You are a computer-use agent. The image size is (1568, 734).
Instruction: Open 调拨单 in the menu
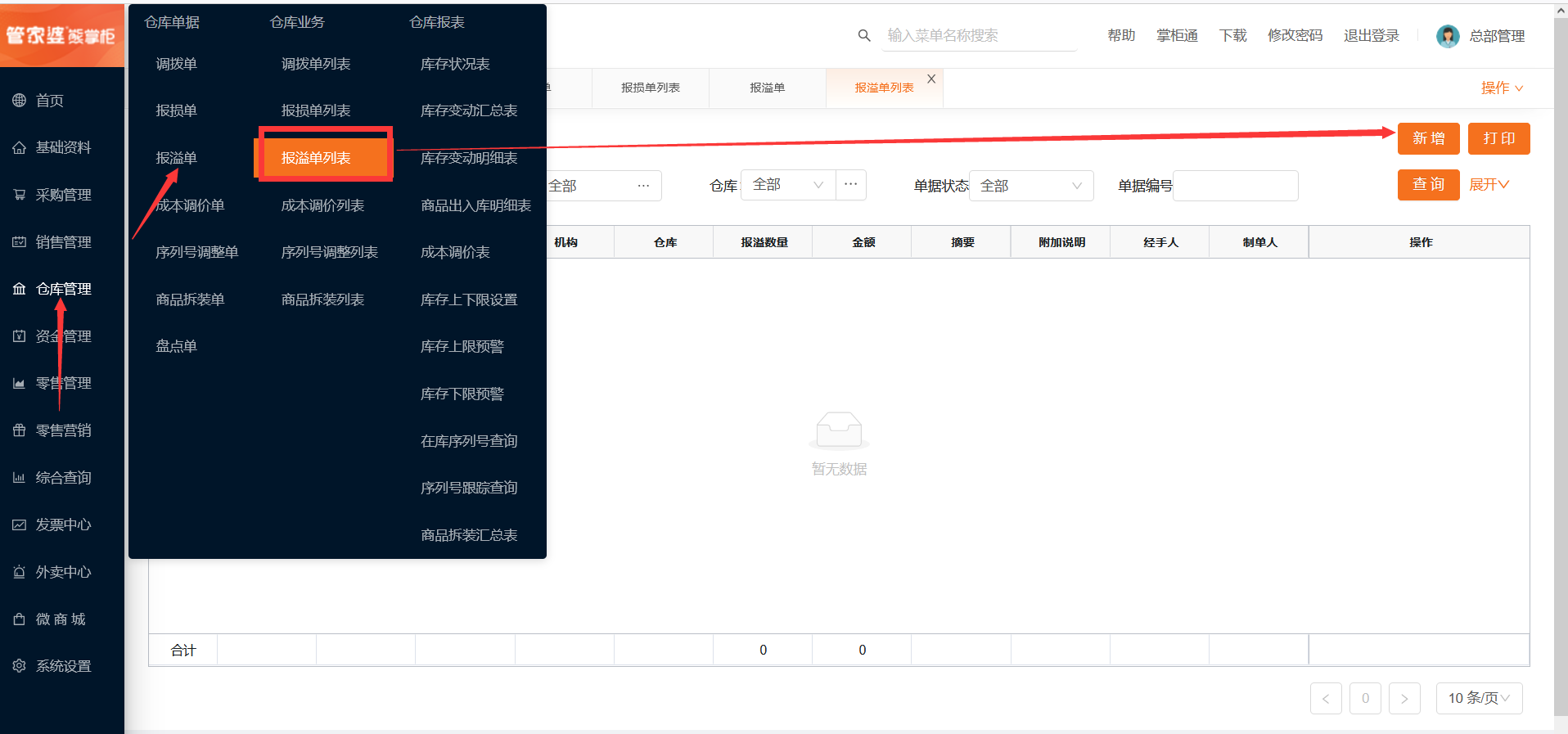point(177,64)
